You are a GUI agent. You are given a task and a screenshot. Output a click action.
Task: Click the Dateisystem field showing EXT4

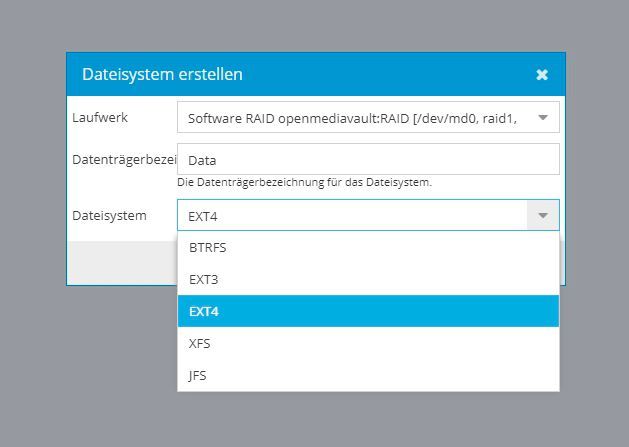point(352,215)
